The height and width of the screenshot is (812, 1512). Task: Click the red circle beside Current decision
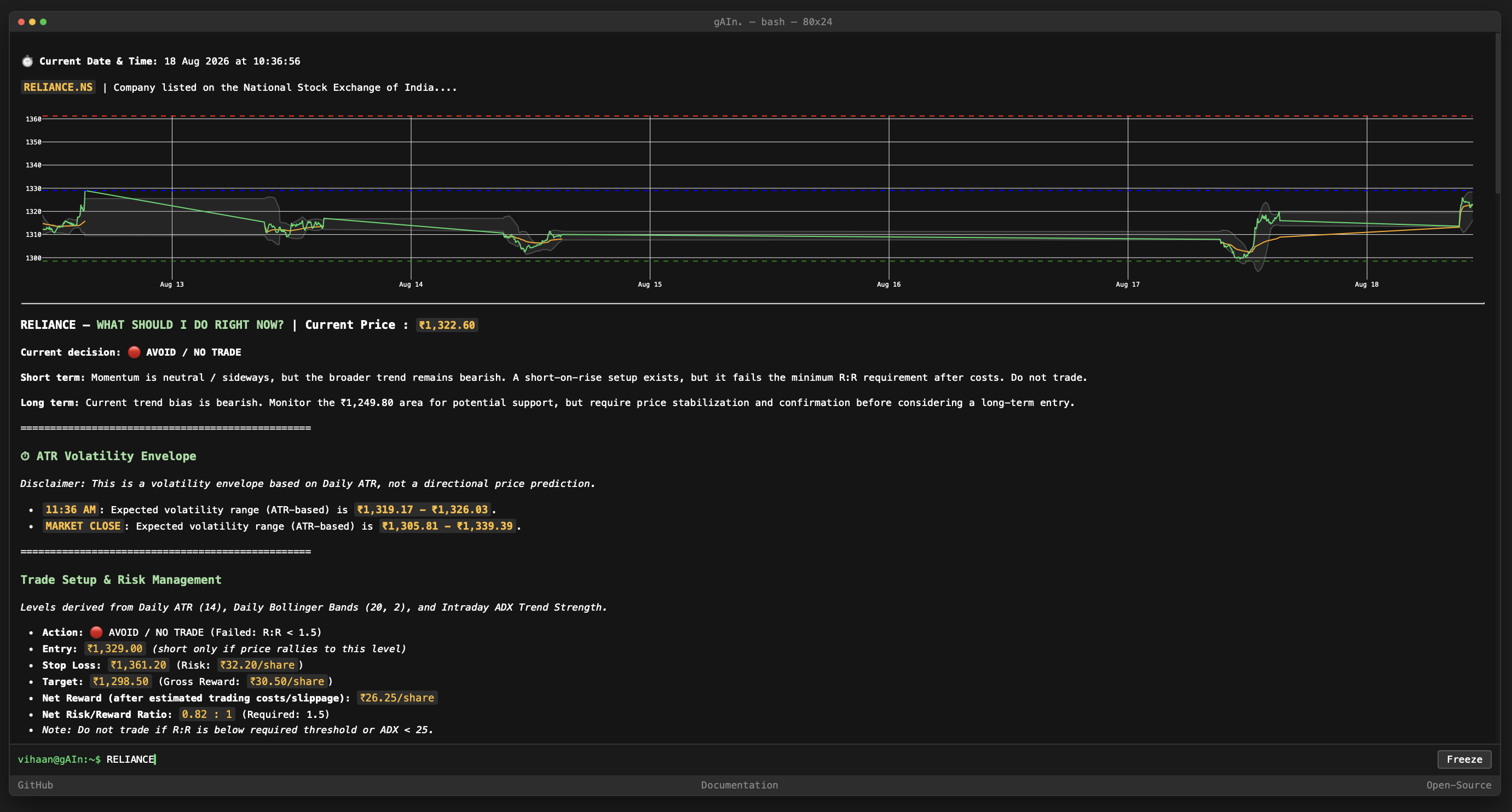tap(134, 352)
